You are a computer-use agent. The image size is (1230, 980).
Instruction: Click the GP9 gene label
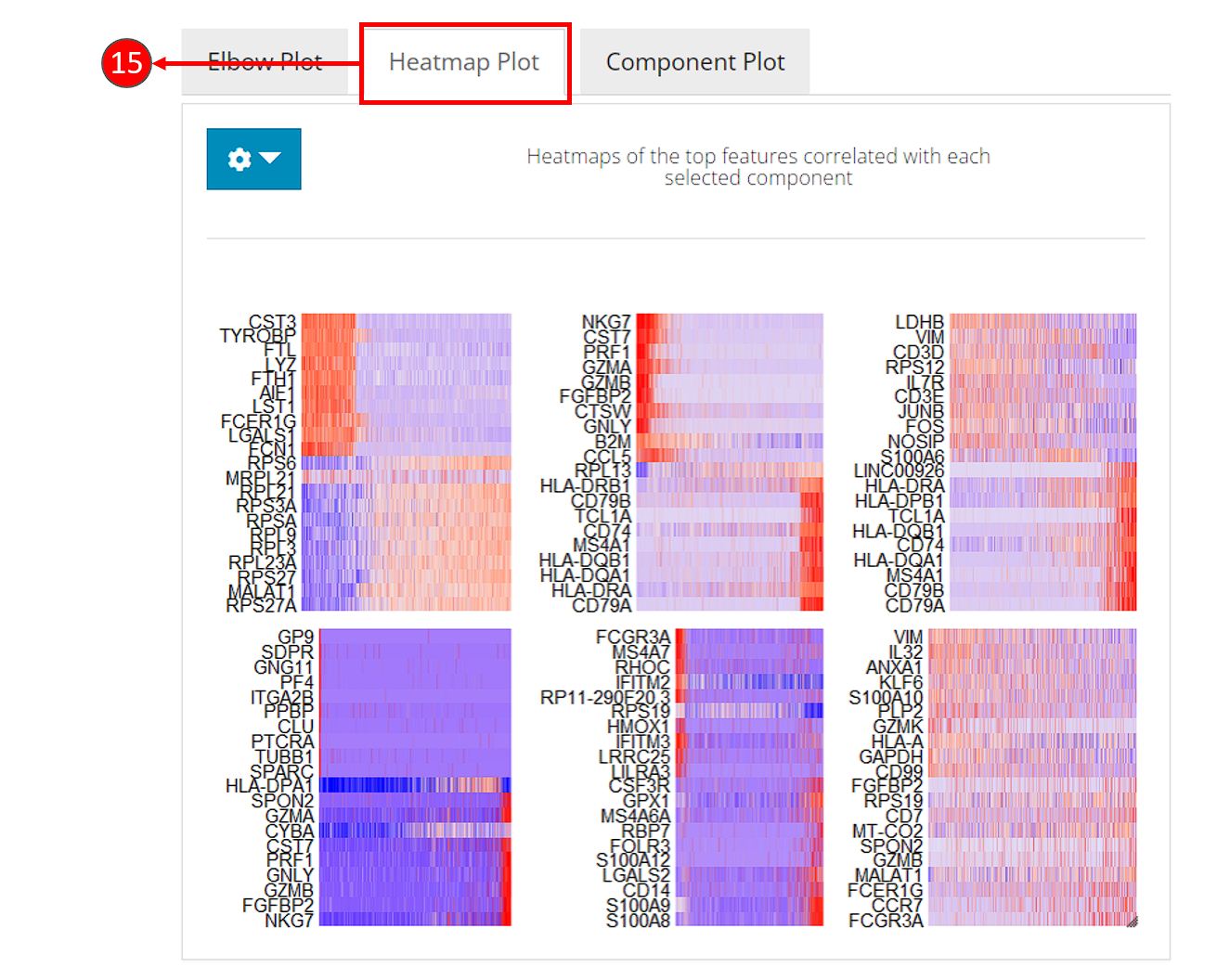[295, 638]
